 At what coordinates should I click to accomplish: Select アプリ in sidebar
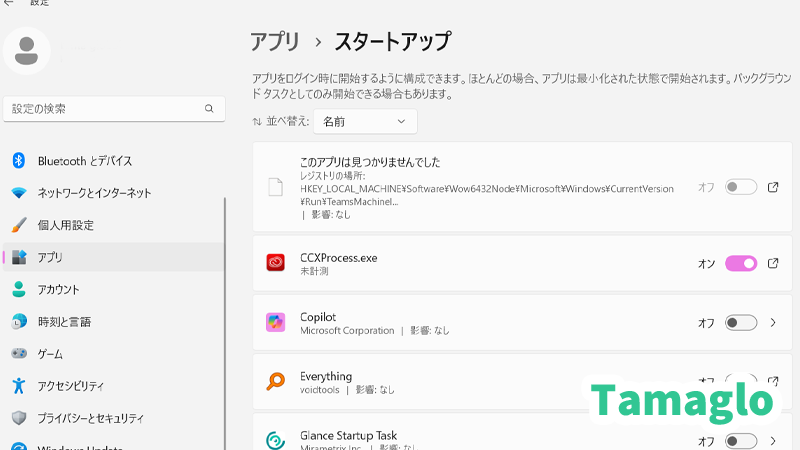114,257
